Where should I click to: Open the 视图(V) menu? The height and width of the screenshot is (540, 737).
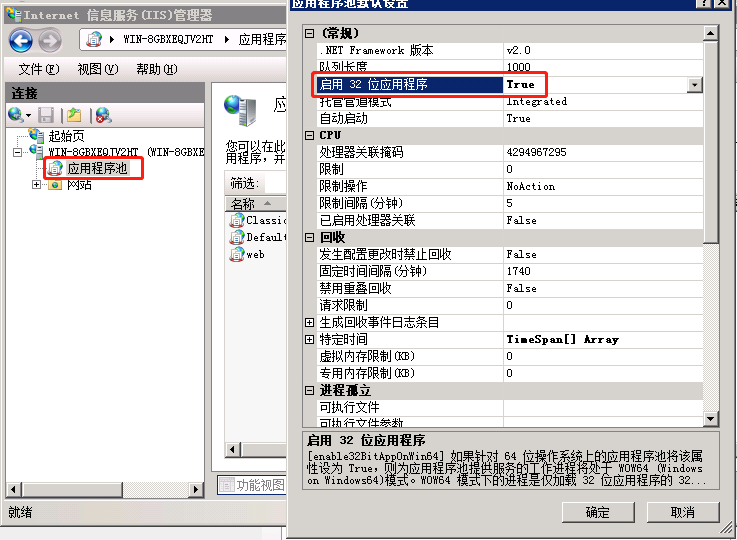point(98,70)
